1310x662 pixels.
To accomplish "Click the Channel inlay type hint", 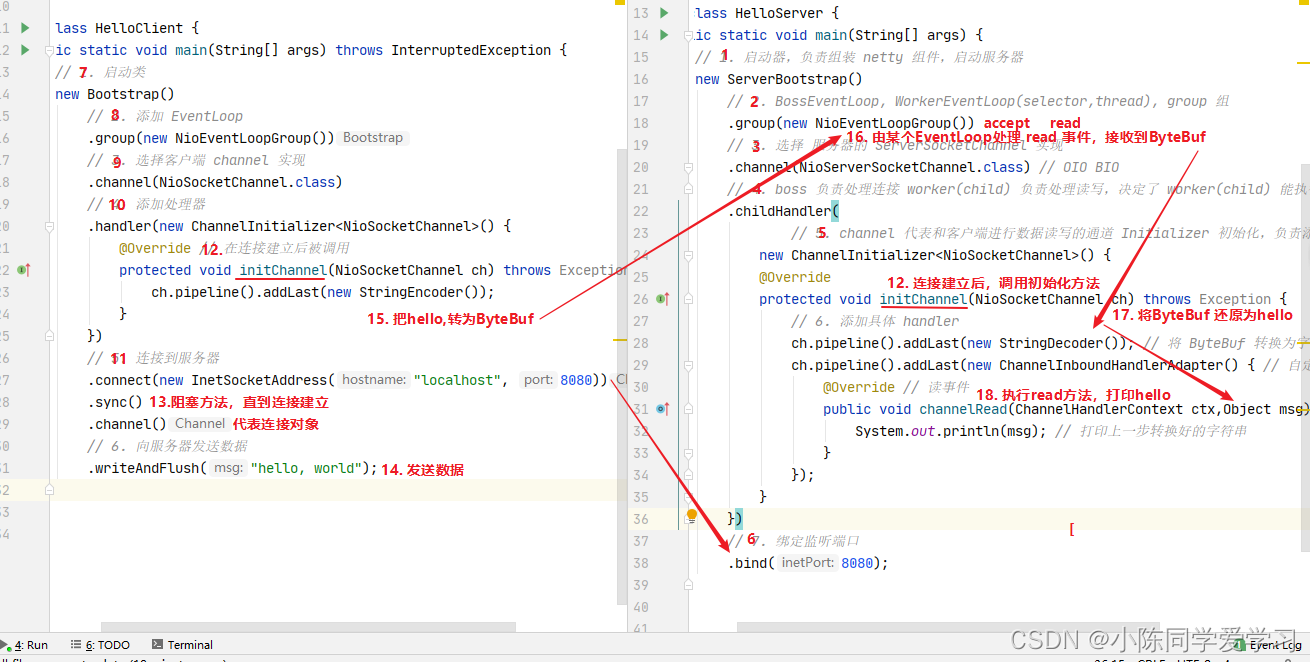I will (x=200, y=424).
